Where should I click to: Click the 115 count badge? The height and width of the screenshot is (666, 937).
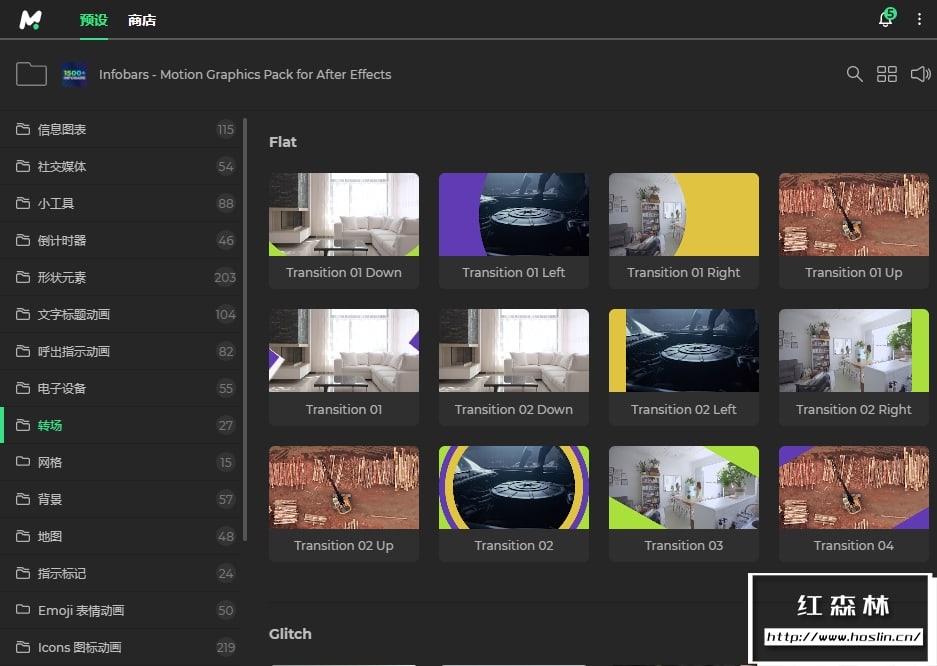click(225, 130)
